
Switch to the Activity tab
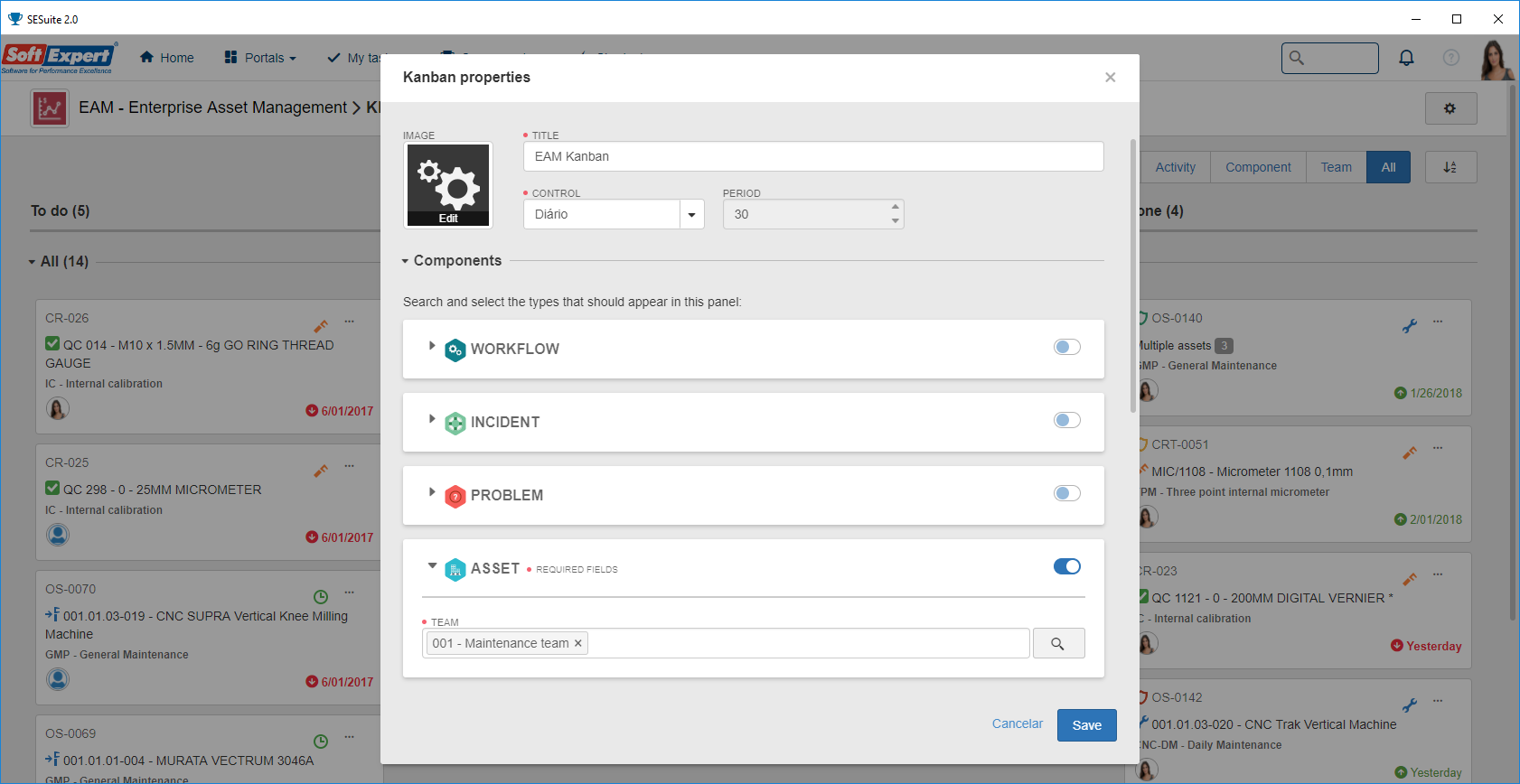coord(1175,167)
